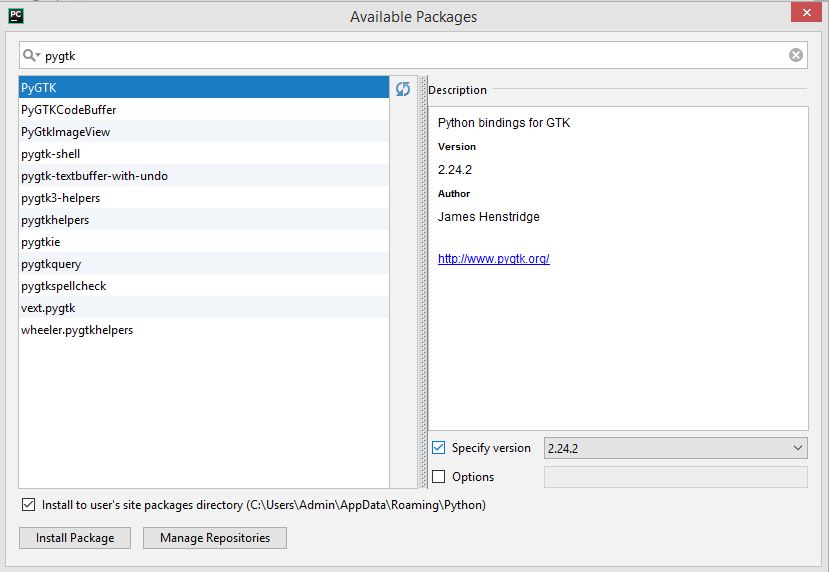This screenshot has height=572, width=829.
Task: Select PyGTKCodeBuffer in the package list
Action: point(204,109)
